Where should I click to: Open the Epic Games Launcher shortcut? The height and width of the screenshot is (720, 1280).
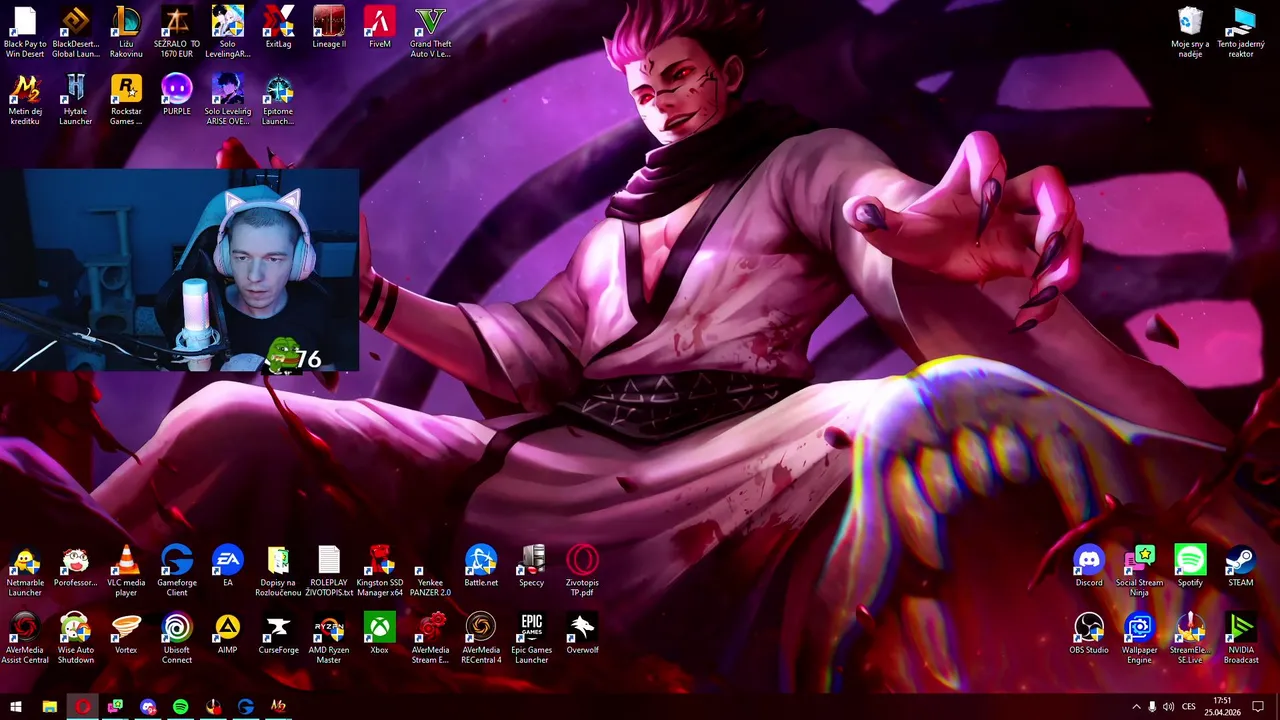[x=532, y=639]
